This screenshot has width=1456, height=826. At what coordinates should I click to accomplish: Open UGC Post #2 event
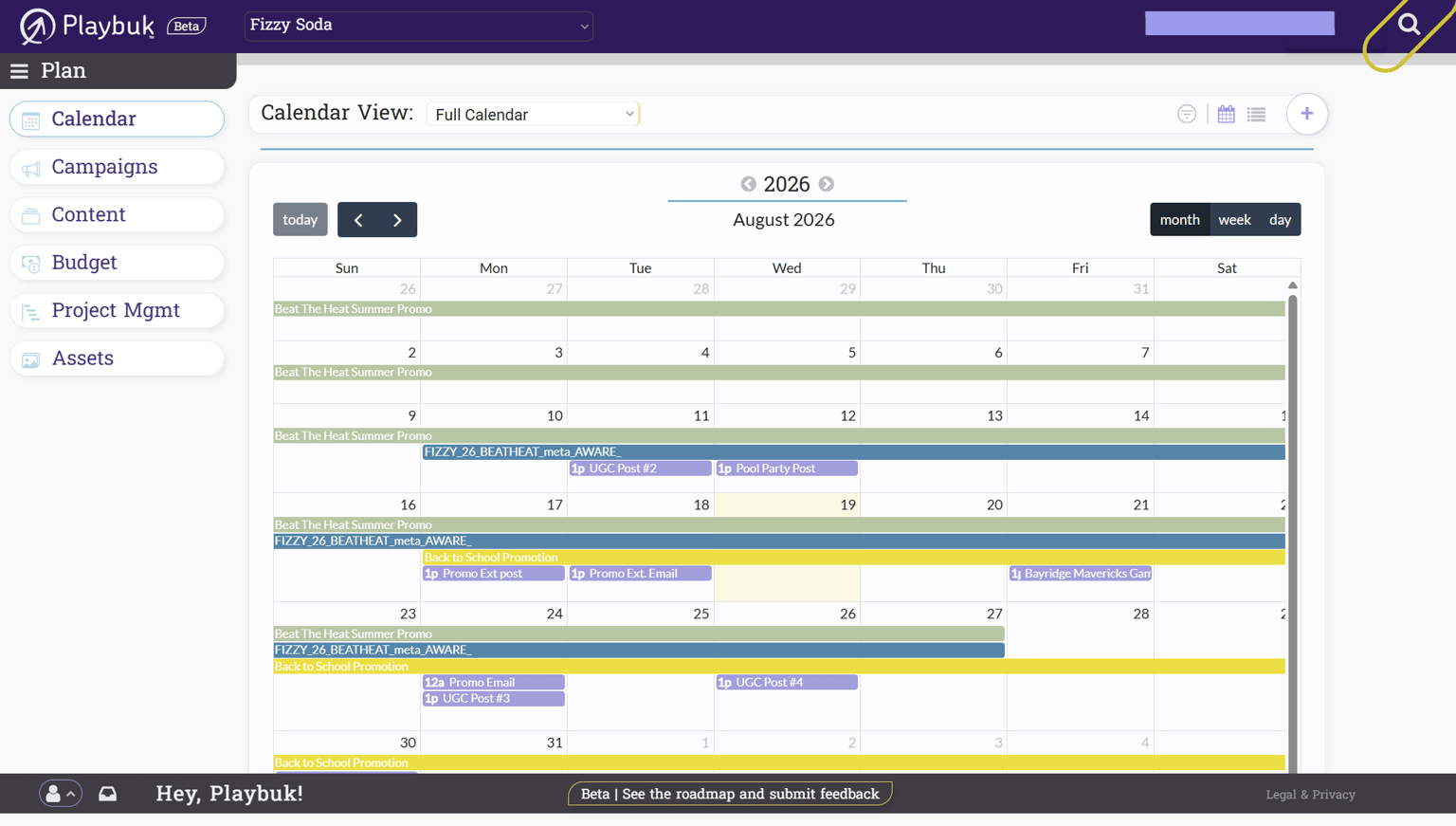tap(640, 468)
